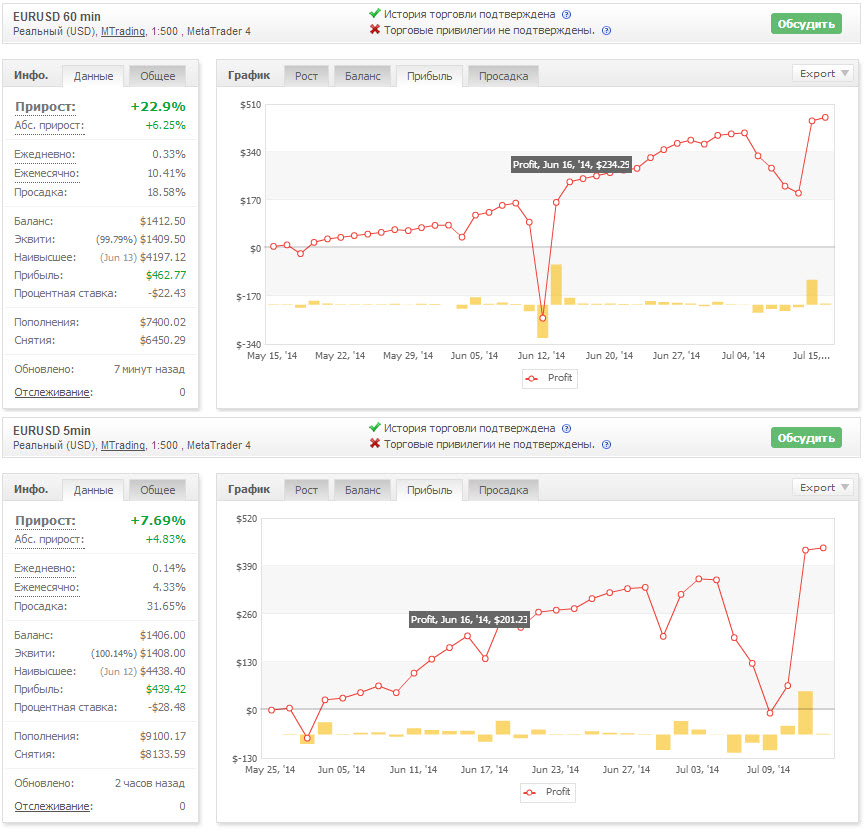Click the last data point in 60 min chart
The width and height of the screenshot is (867, 832).
click(825, 118)
